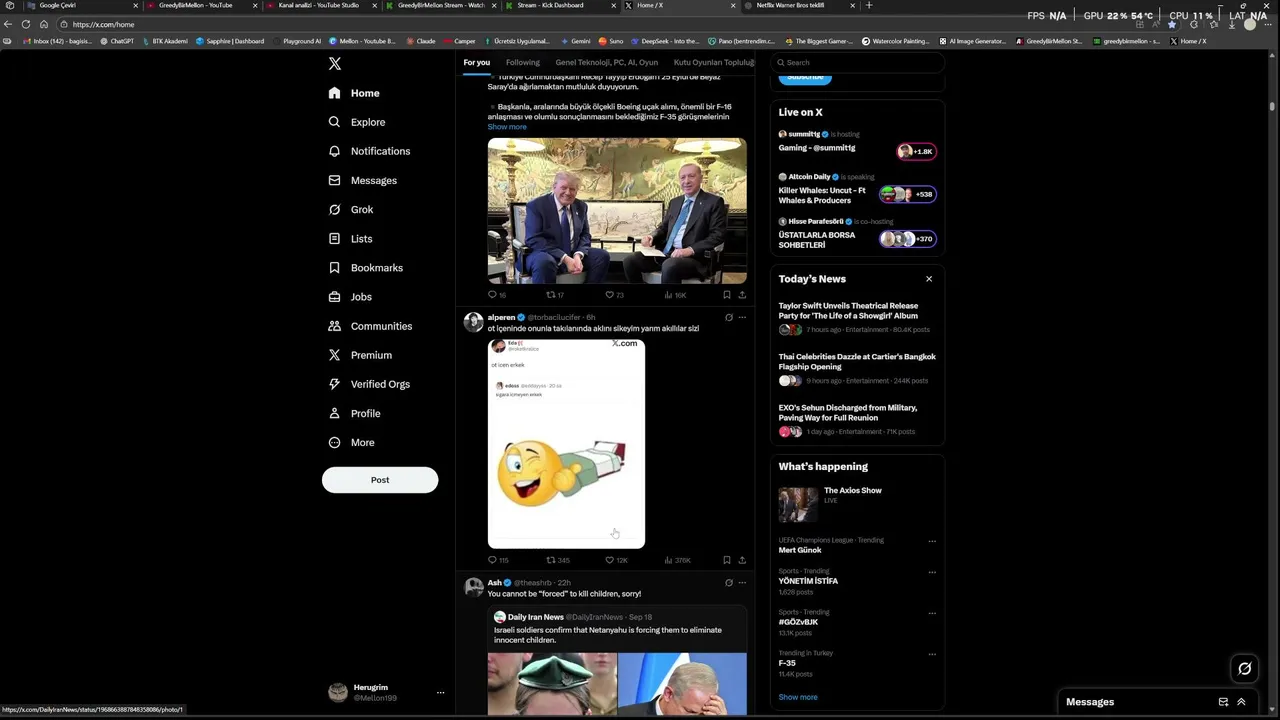
Task: Bookmark alperen's post
Action: pos(727,560)
